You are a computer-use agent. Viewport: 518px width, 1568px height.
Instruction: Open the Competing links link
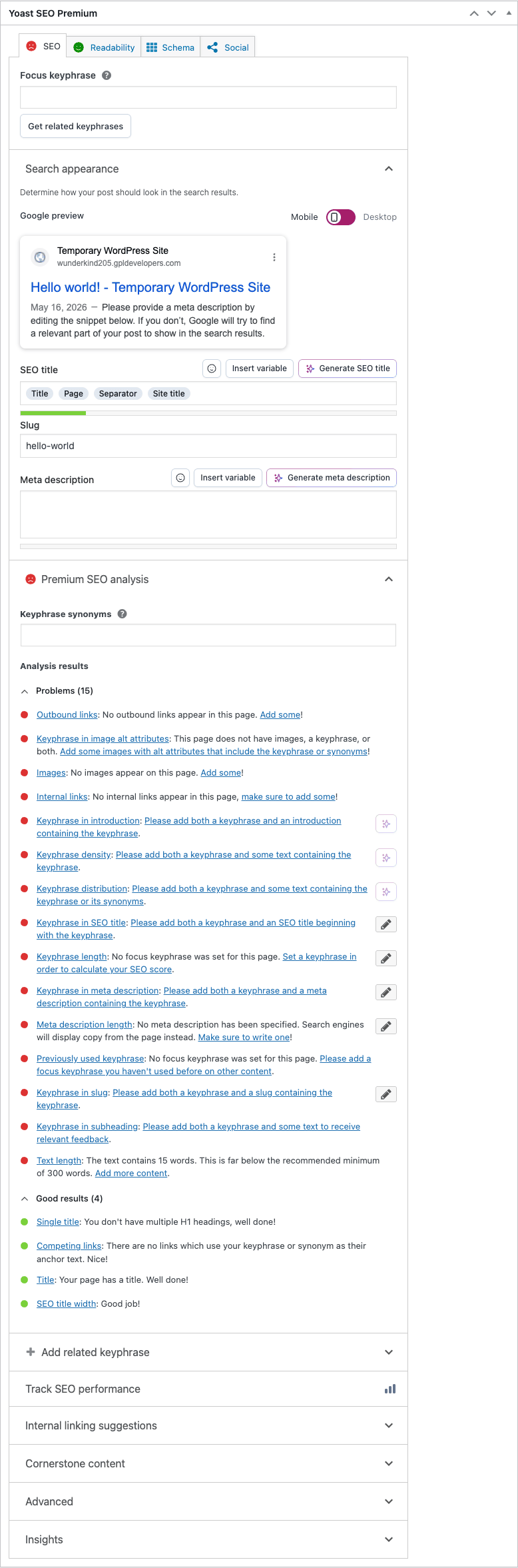click(69, 1246)
